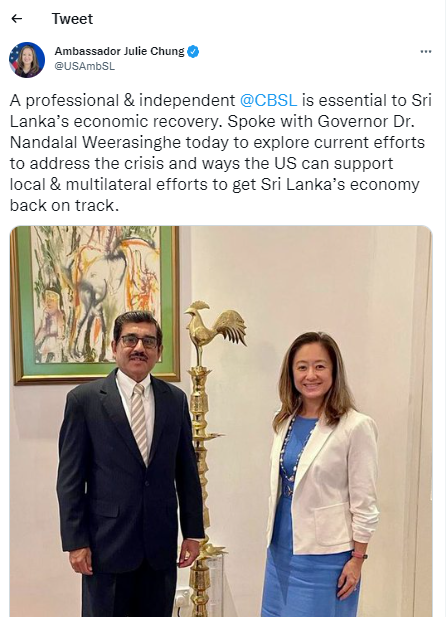Click the striped tie in the photo

pyautogui.click(x=139, y=424)
